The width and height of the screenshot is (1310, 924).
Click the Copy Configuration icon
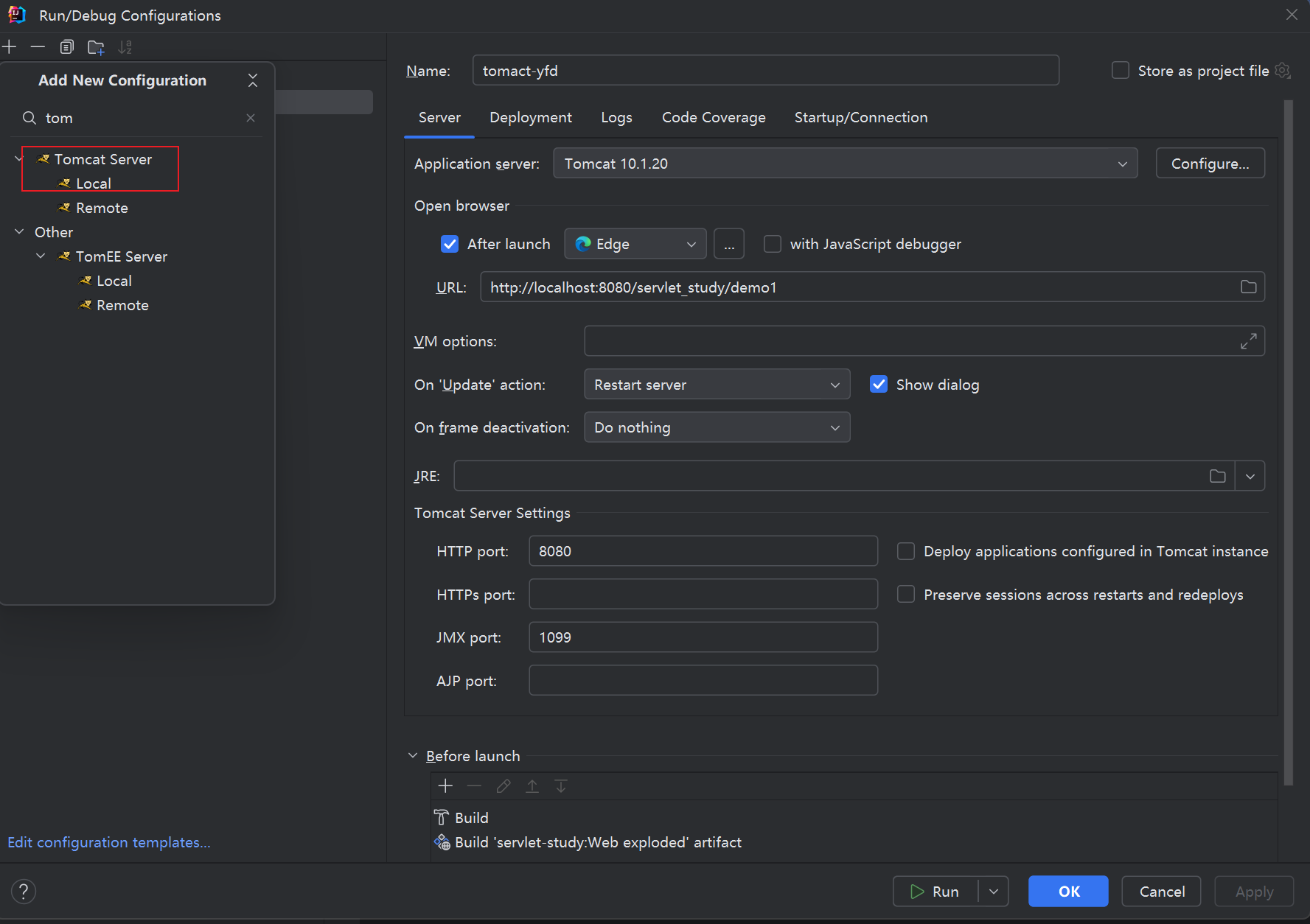tap(66, 47)
